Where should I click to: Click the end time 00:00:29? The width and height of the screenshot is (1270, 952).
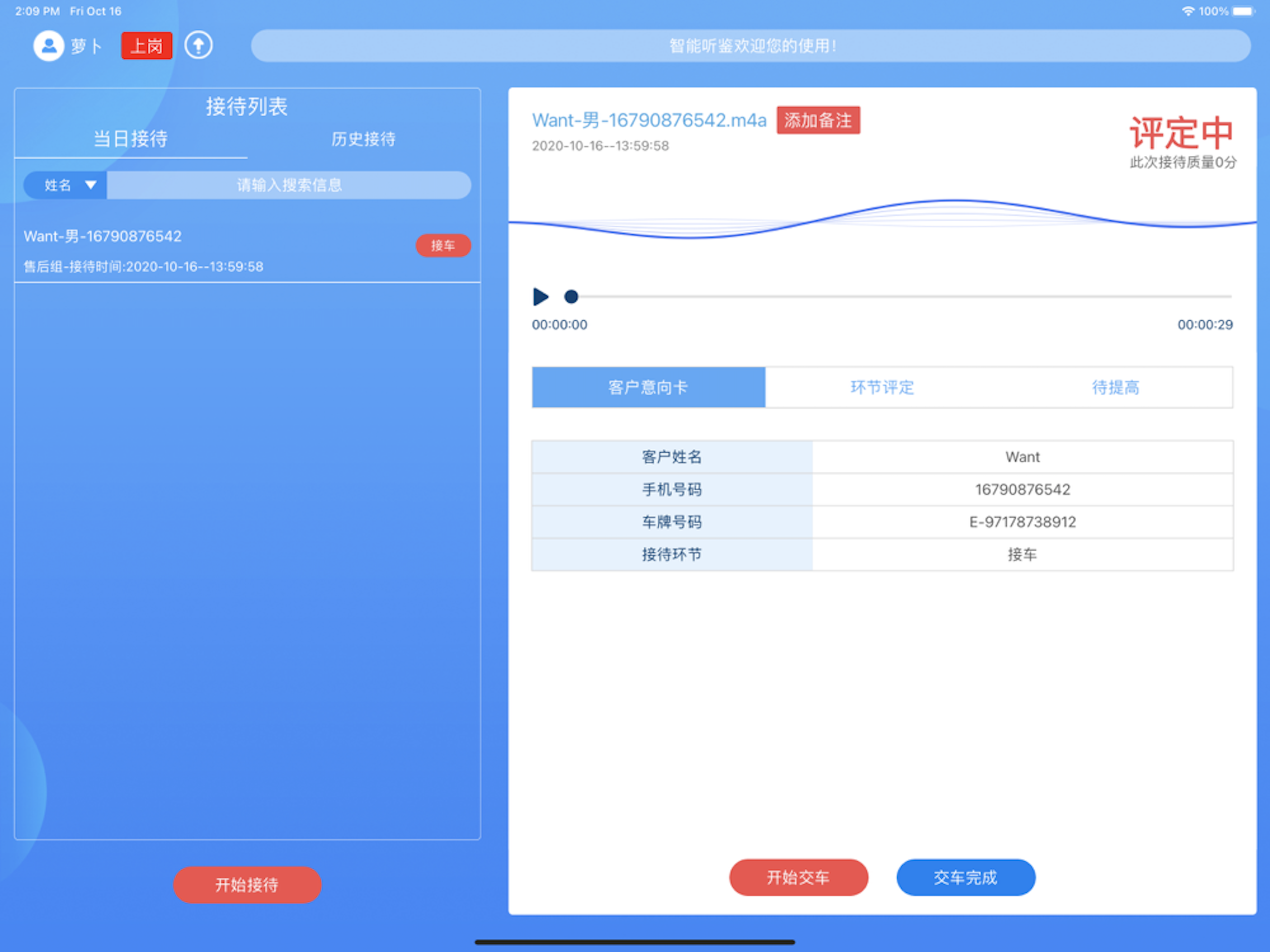[x=1205, y=325]
